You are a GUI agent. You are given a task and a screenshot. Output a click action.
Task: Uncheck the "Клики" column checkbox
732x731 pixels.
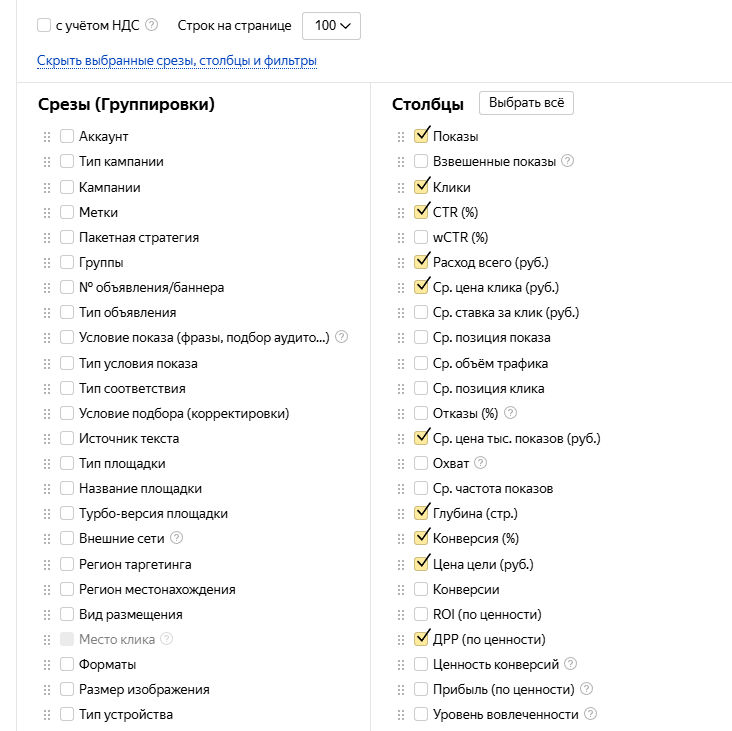(421, 187)
